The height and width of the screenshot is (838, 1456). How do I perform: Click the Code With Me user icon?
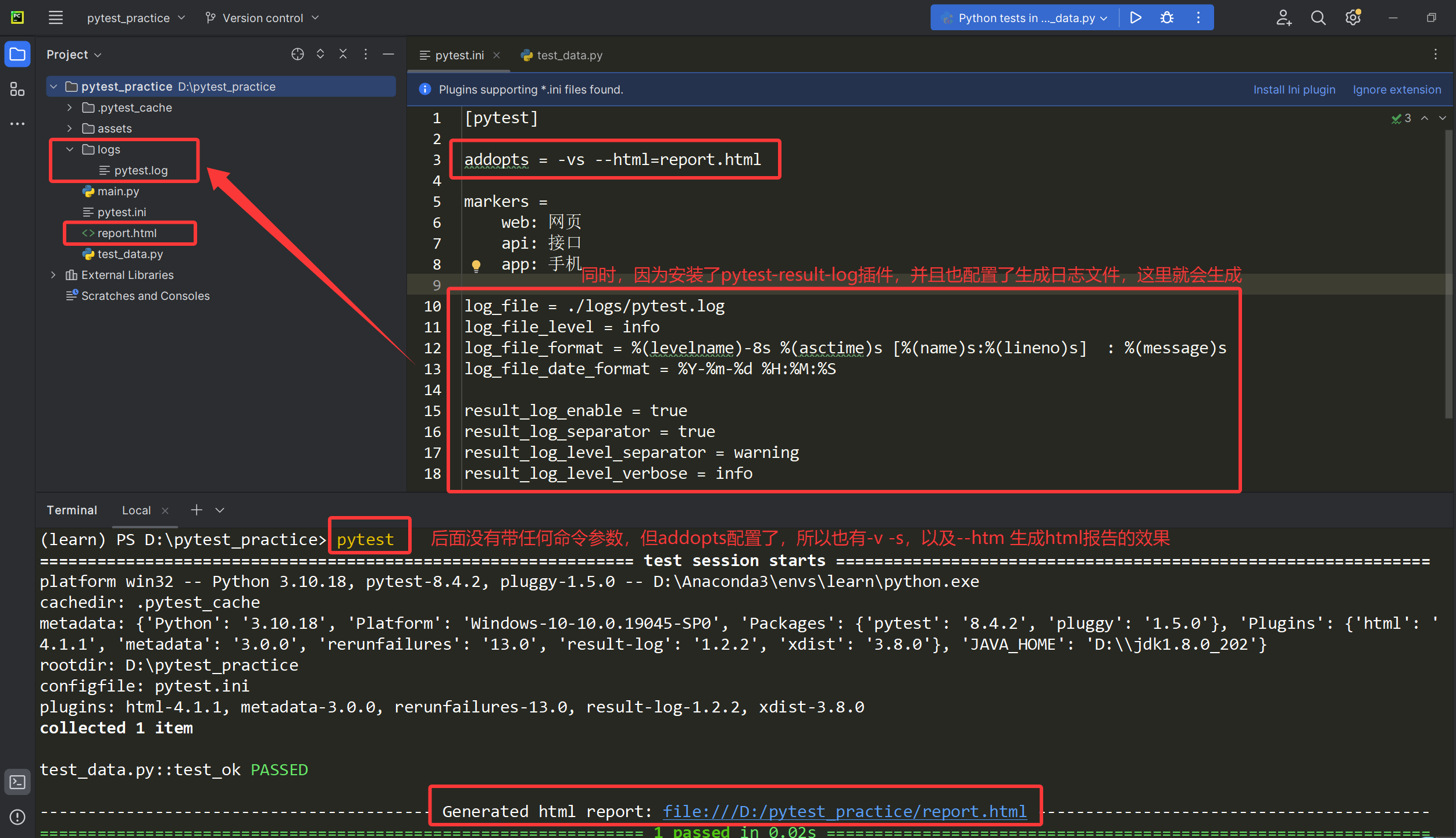tap(1283, 18)
